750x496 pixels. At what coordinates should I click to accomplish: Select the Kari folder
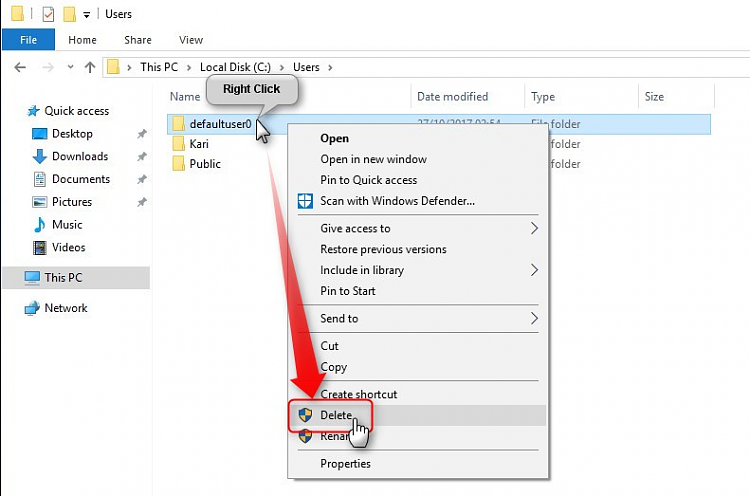coord(199,144)
